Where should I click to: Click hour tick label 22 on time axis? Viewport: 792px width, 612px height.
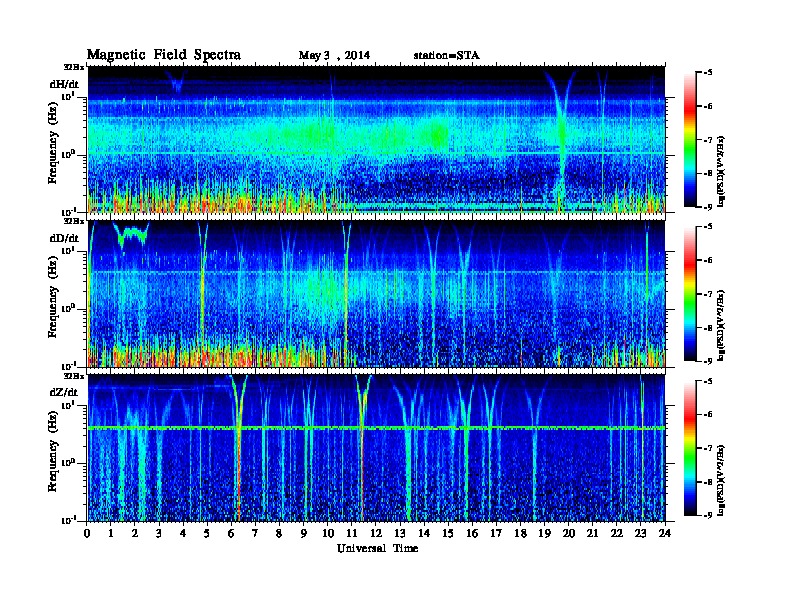coord(617,533)
